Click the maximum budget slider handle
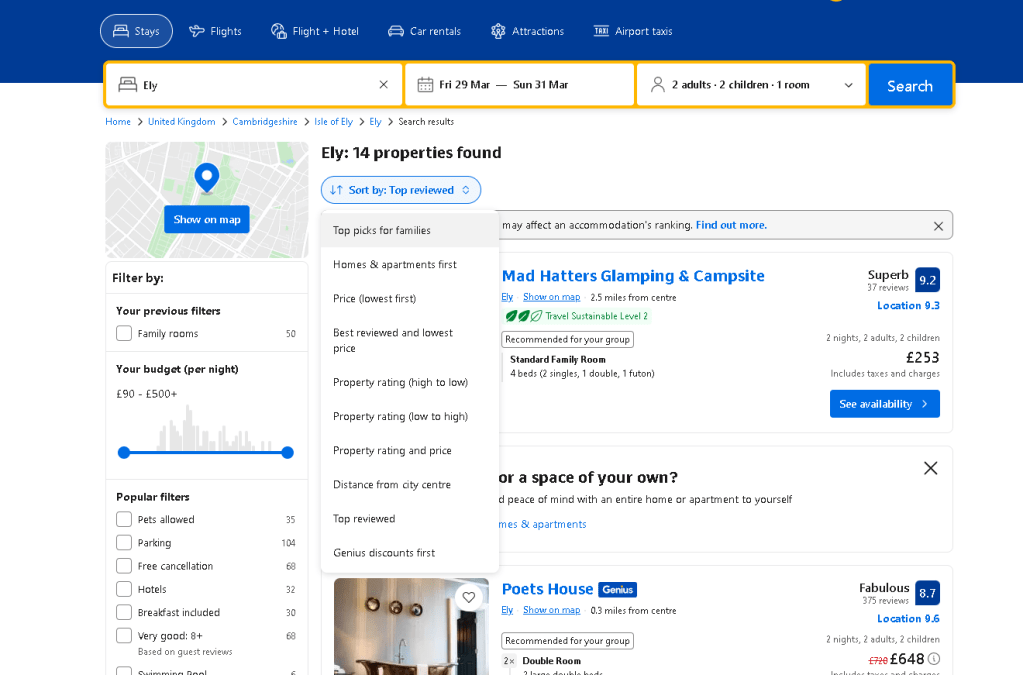This screenshot has height=675, width=1023. point(288,453)
